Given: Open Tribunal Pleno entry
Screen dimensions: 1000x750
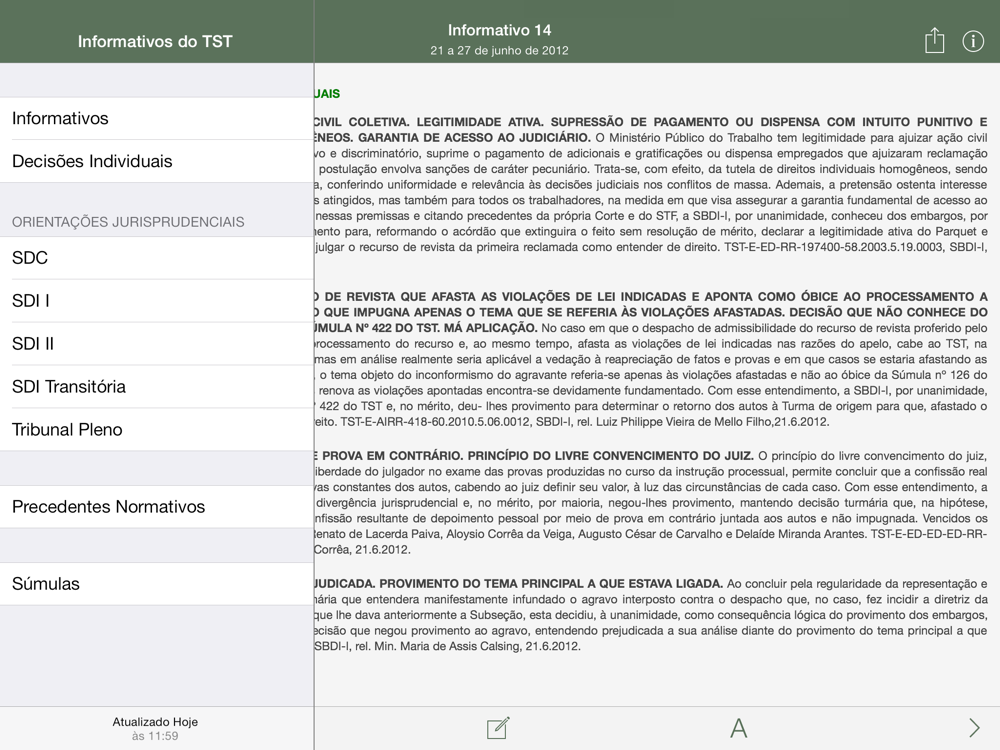Looking at the screenshot, I should (x=157, y=429).
